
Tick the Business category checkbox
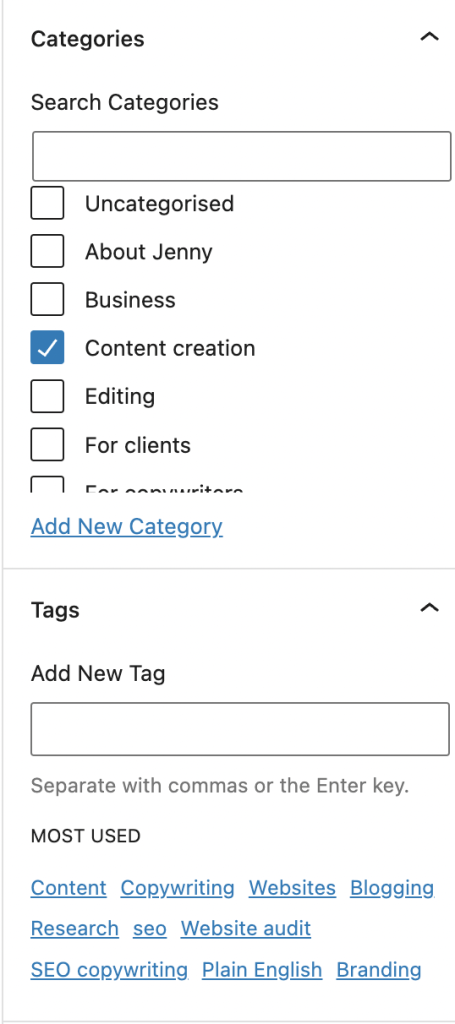coord(47,300)
